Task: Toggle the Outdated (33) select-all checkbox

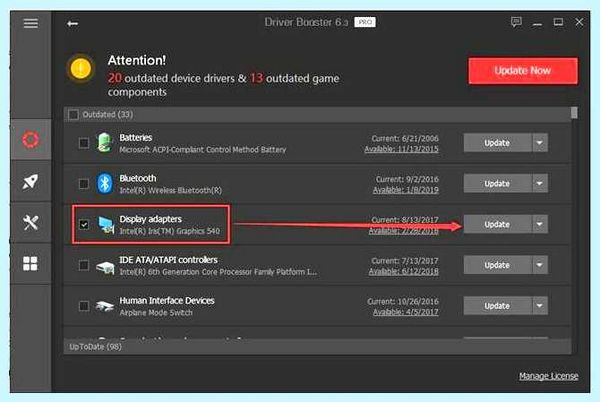Action: point(73,114)
